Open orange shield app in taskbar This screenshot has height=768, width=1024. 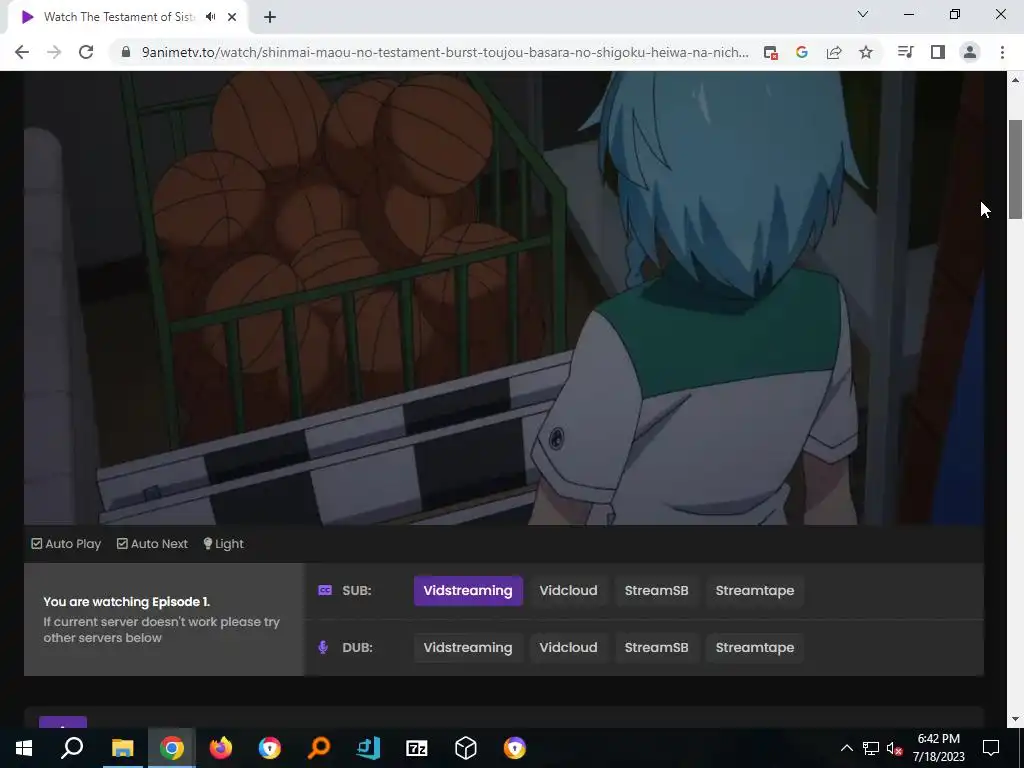point(515,748)
